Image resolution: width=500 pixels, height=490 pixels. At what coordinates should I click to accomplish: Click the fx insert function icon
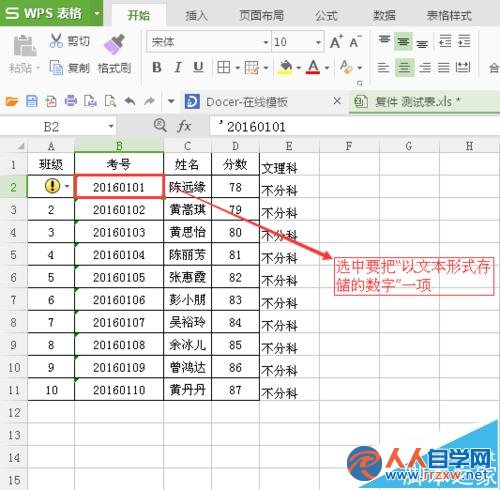[184, 126]
